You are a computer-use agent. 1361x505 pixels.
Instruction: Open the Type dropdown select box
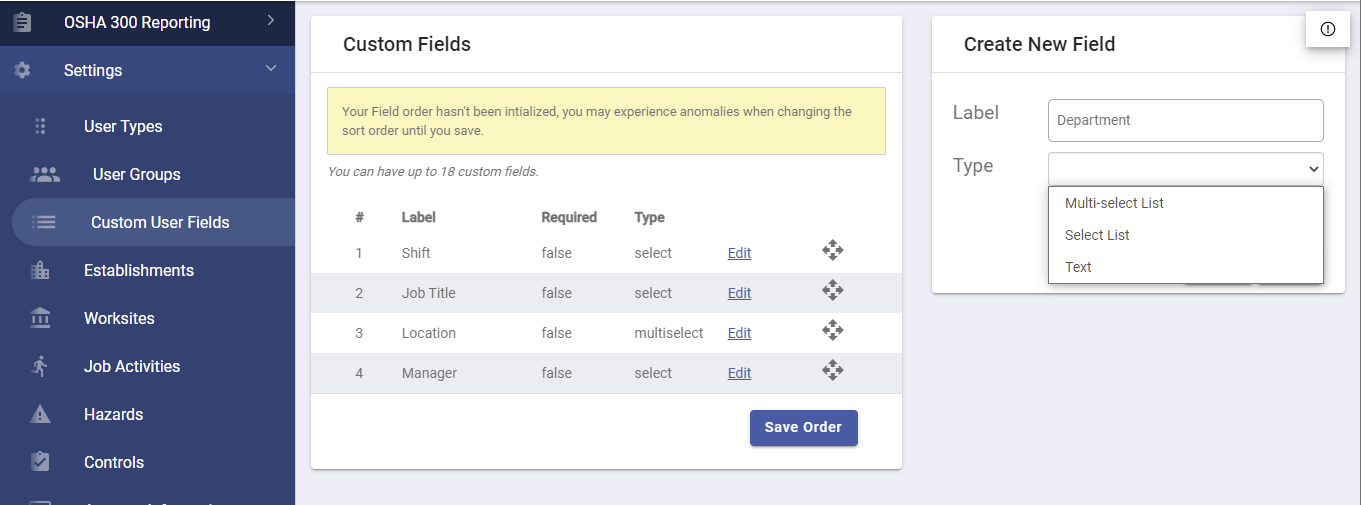1185,168
